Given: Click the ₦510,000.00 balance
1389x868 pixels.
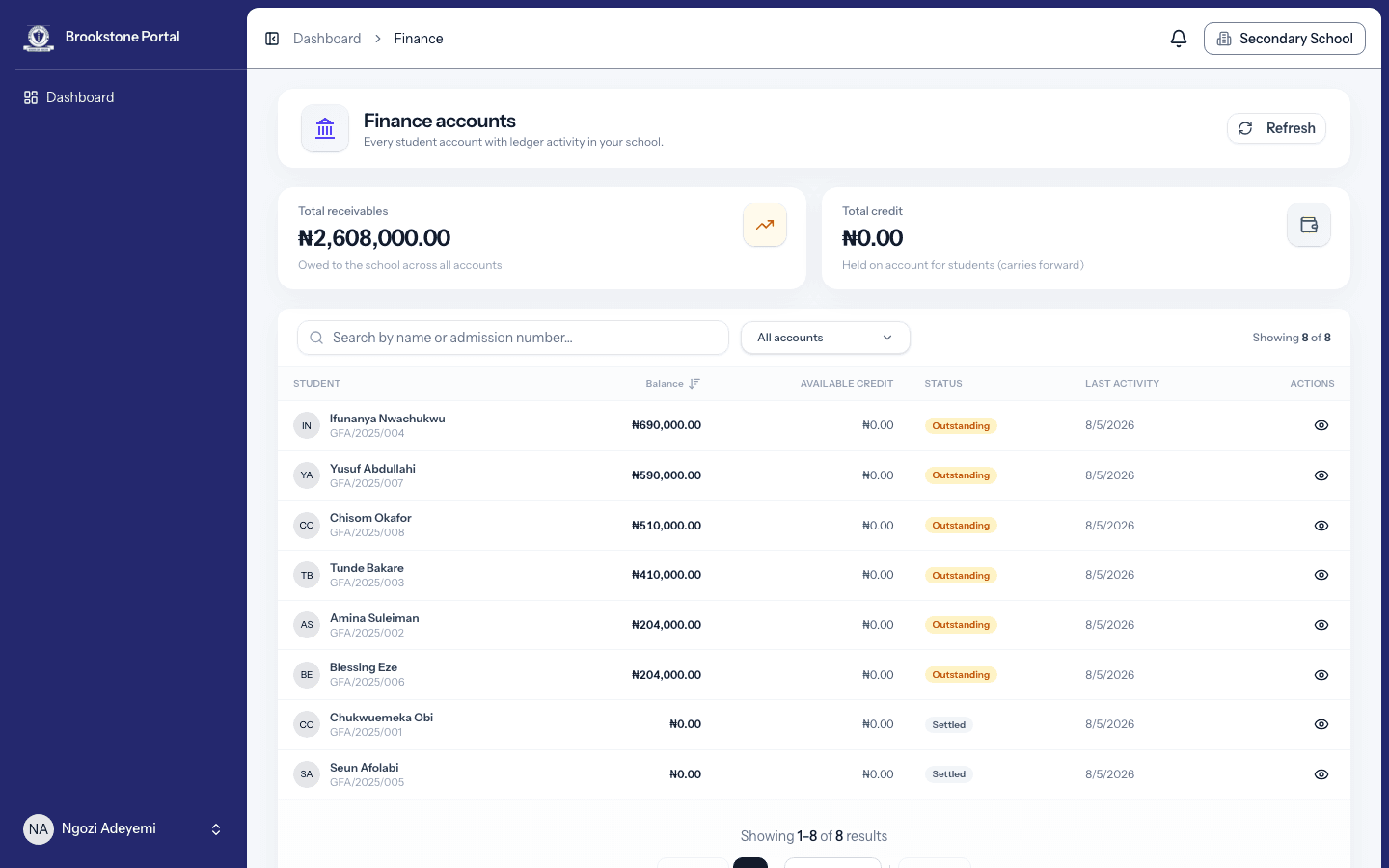Looking at the screenshot, I should 667,526.
